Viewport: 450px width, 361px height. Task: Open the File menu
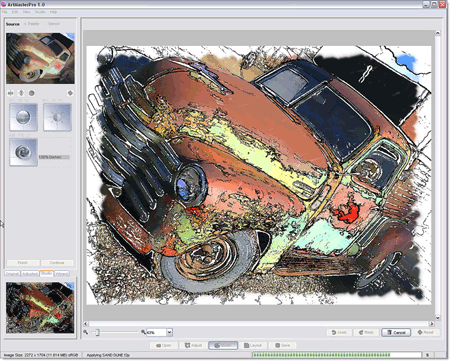(x=5, y=12)
